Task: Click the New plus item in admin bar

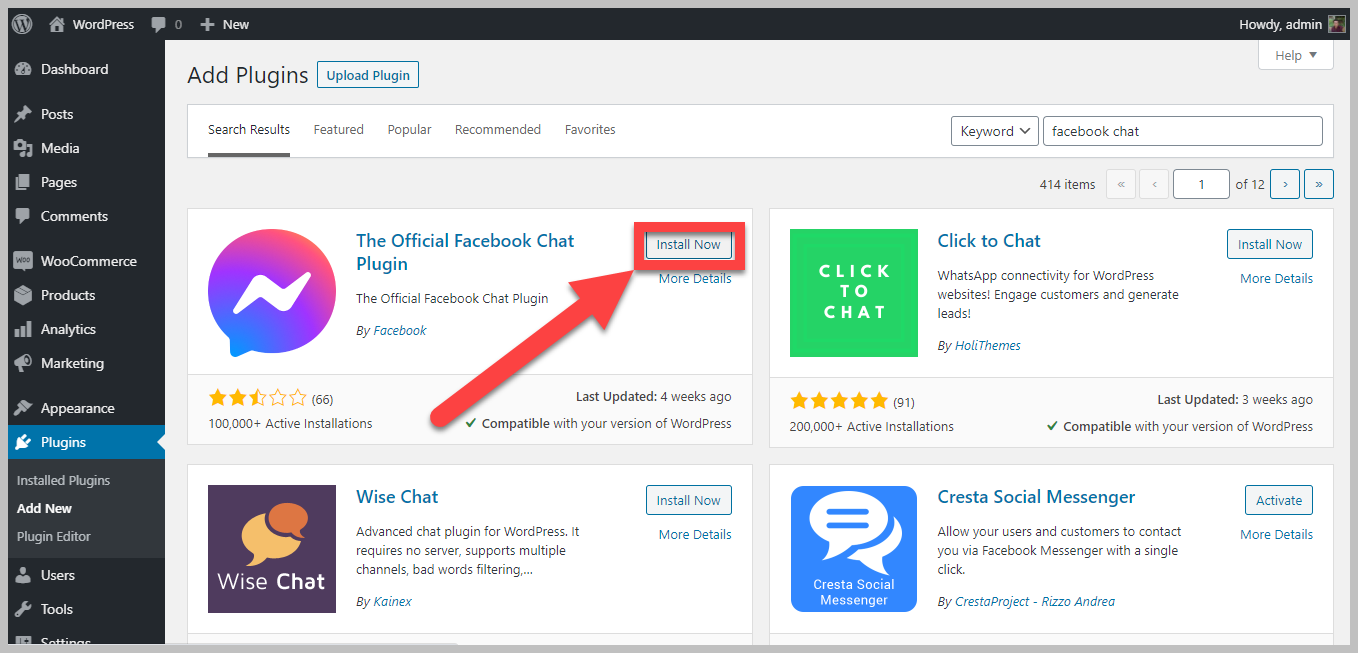Action: 224,24
